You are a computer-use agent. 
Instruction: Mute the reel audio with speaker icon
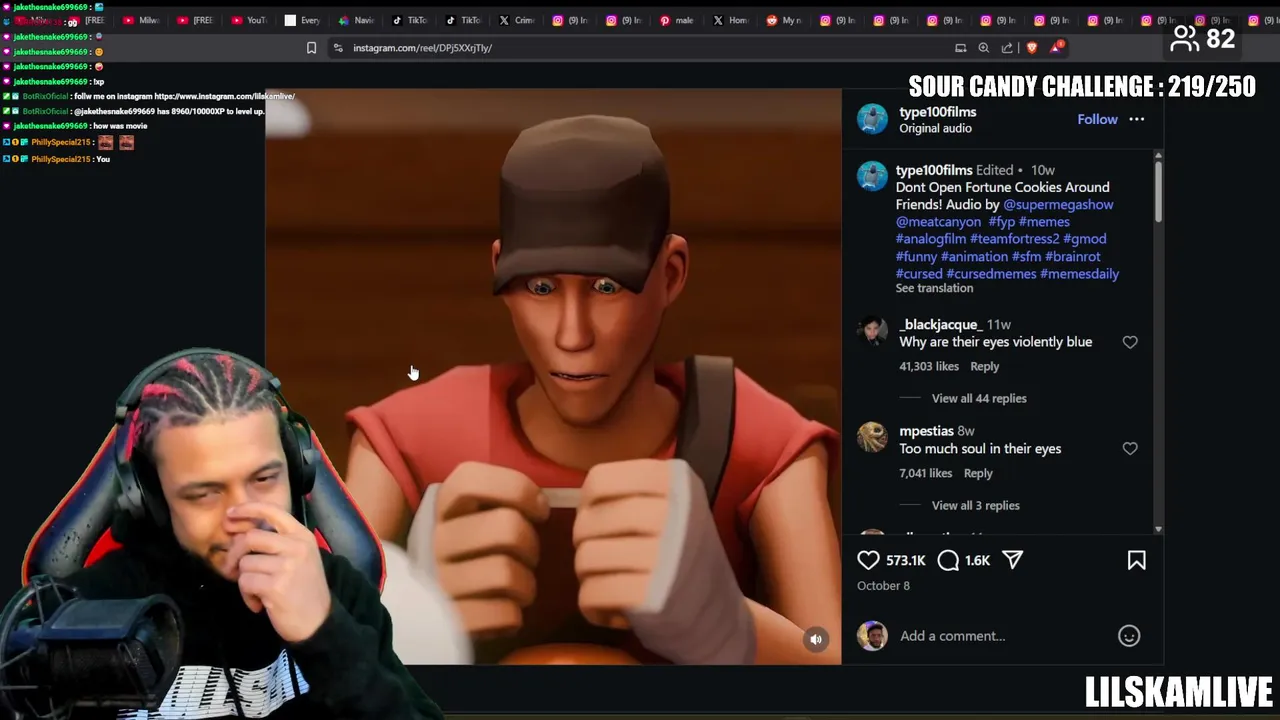point(816,640)
